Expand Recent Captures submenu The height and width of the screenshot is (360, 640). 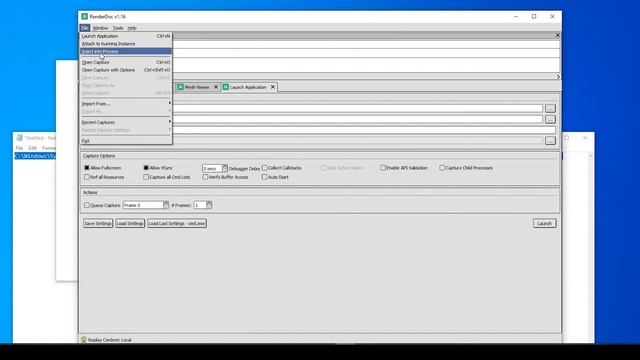pos(126,122)
